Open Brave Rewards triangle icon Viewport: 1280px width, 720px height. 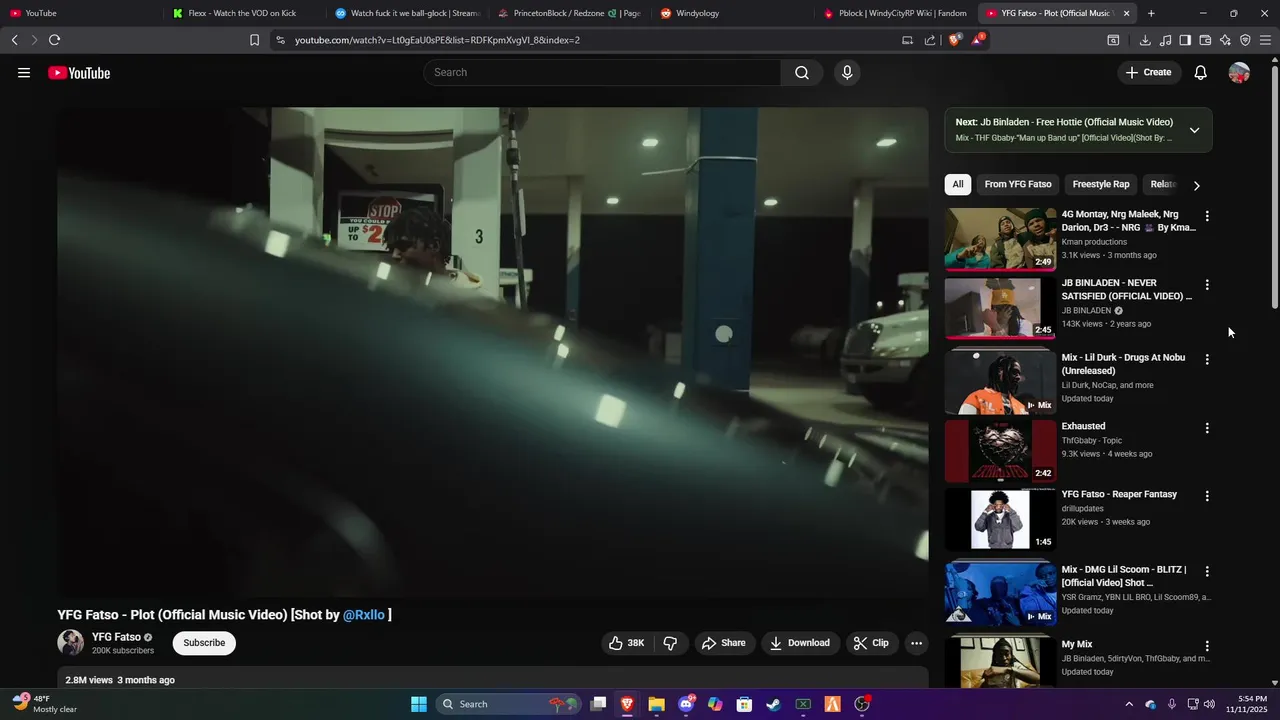coord(977,40)
